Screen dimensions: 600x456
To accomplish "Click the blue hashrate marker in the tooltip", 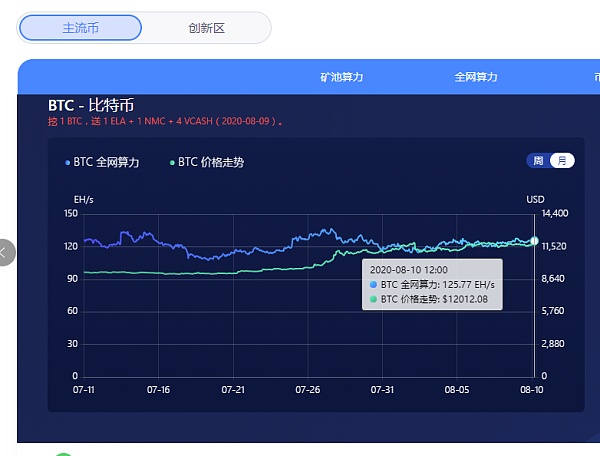I will pos(374,285).
